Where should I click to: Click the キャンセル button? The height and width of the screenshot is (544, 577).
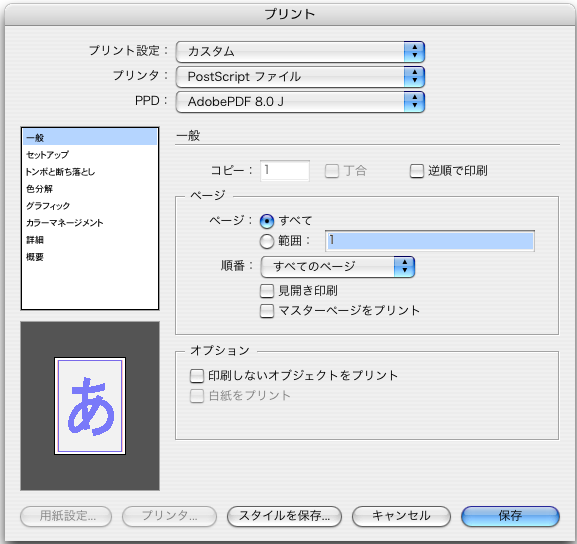click(x=401, y=516)
